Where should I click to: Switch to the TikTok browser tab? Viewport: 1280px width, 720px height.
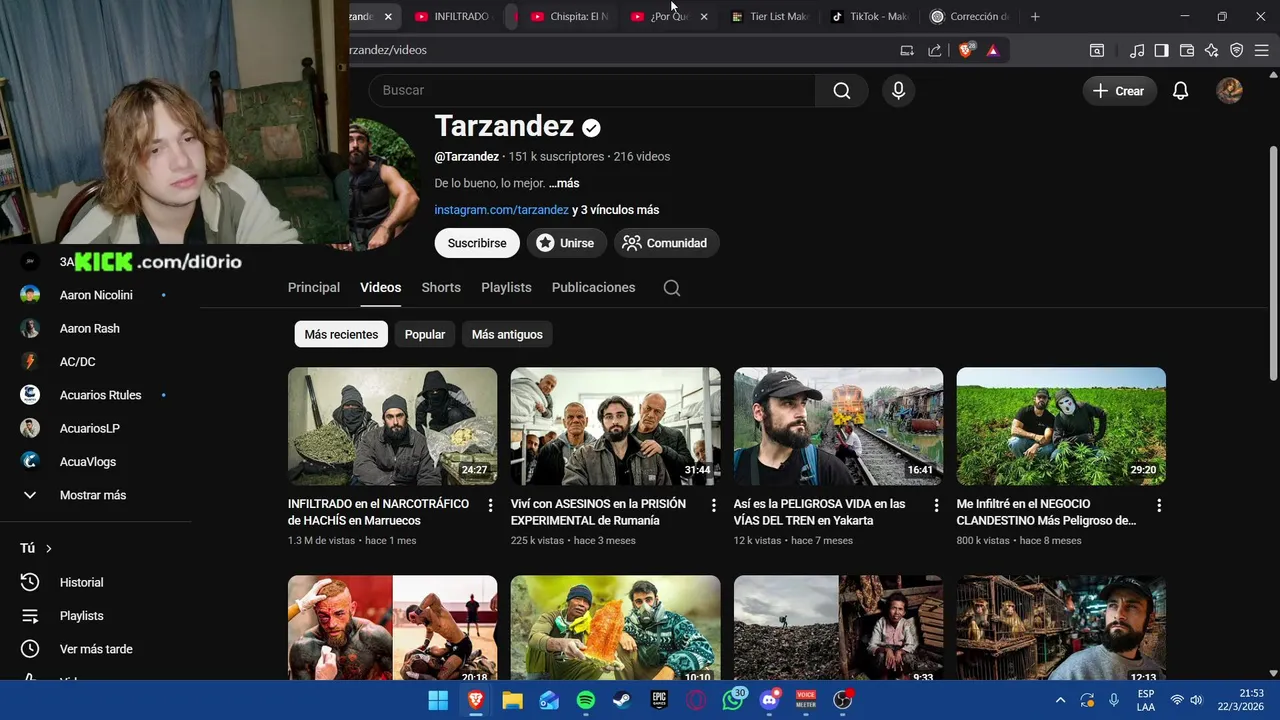[x=870, y=16]
